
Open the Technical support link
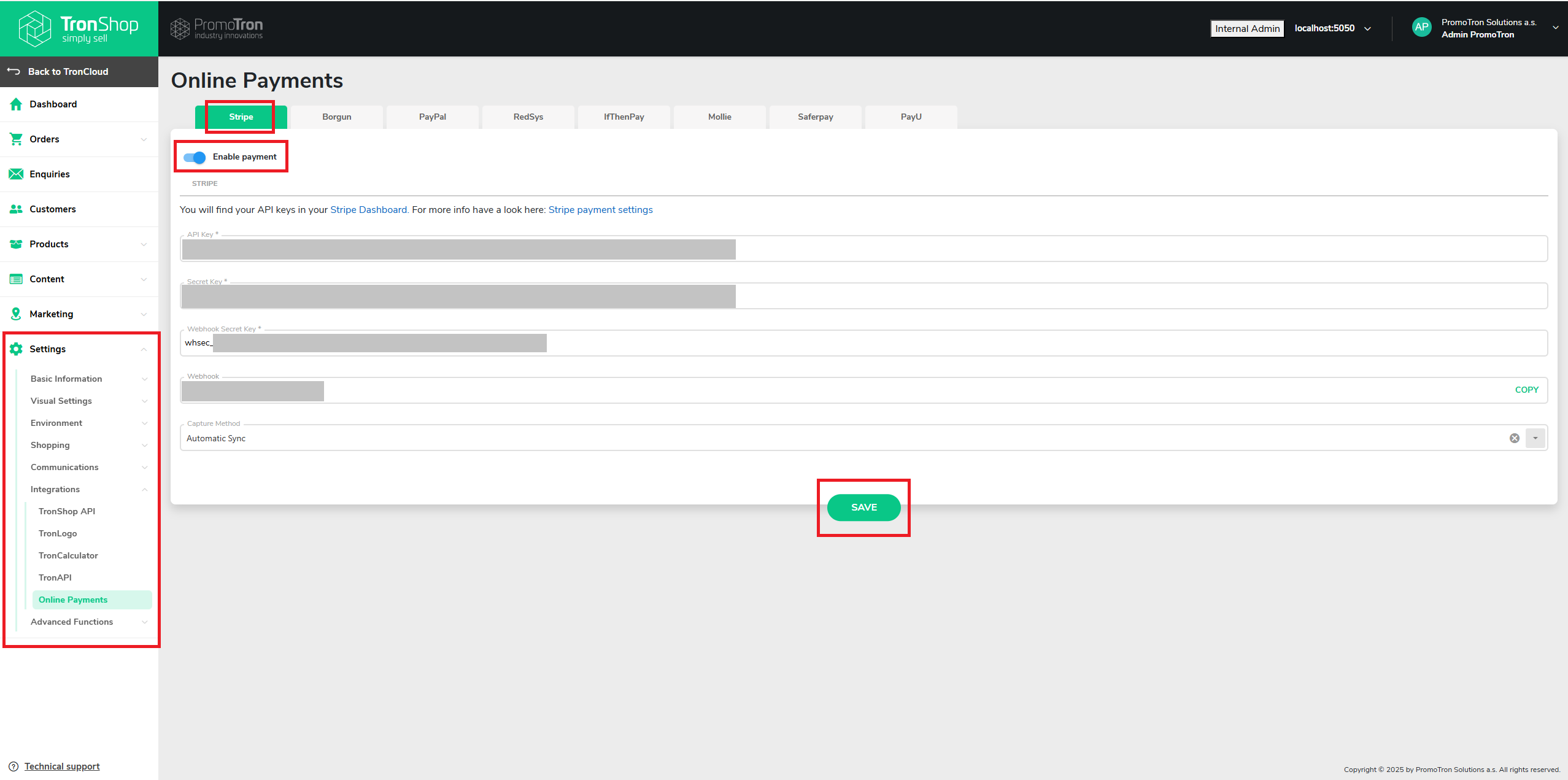click(62, 766)
